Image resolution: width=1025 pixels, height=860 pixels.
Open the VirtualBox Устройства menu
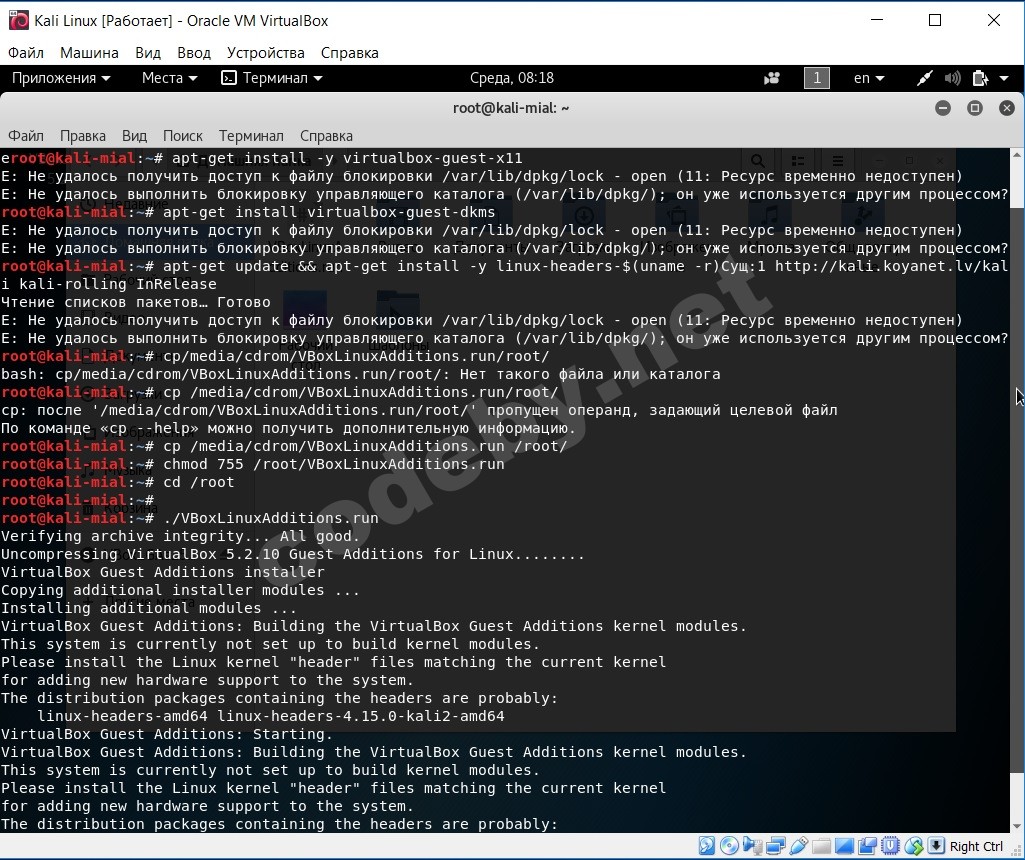pyautogui.click(x=265, y=53)
